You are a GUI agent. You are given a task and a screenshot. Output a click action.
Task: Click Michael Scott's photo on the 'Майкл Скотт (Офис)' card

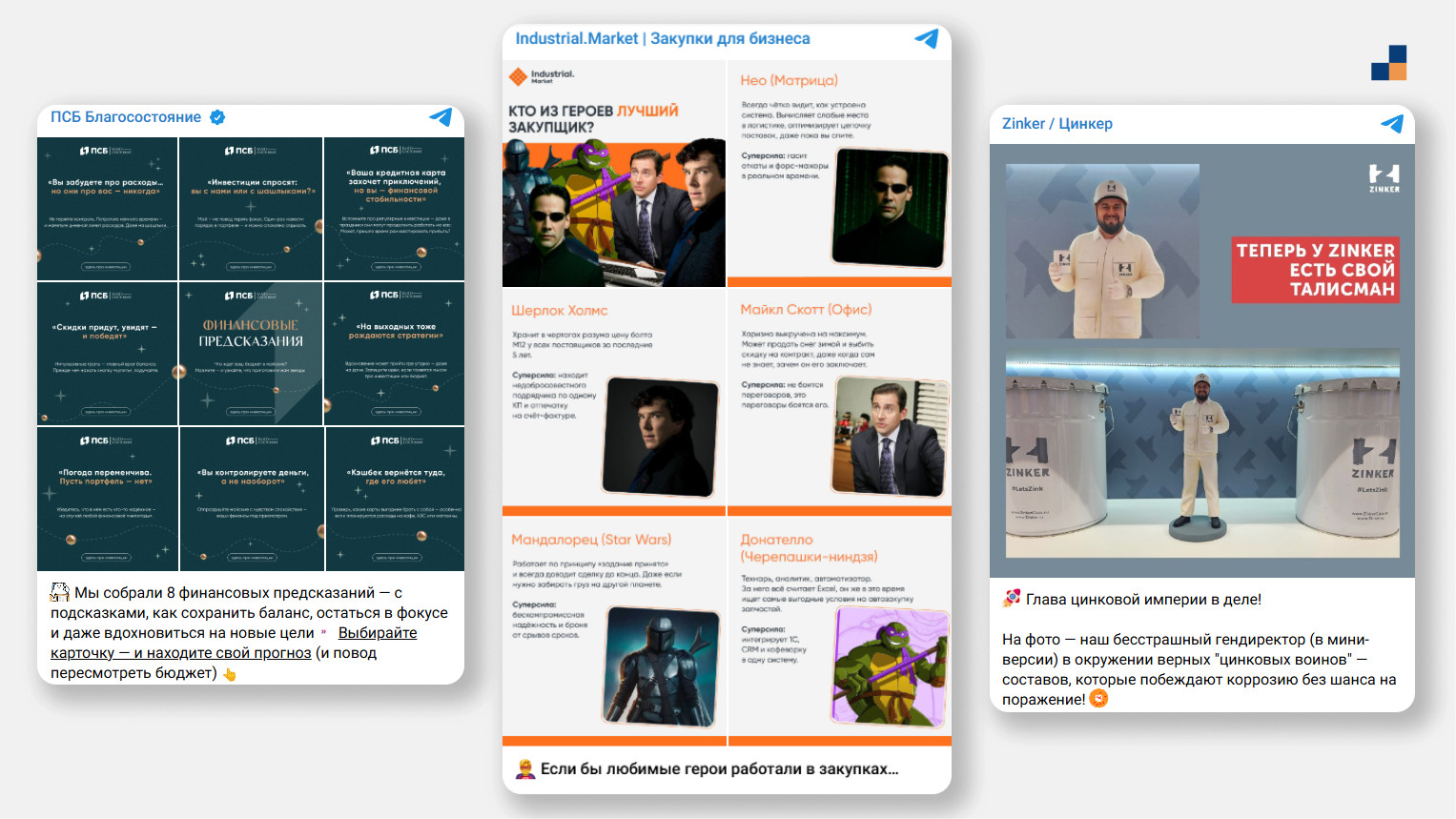891,436
